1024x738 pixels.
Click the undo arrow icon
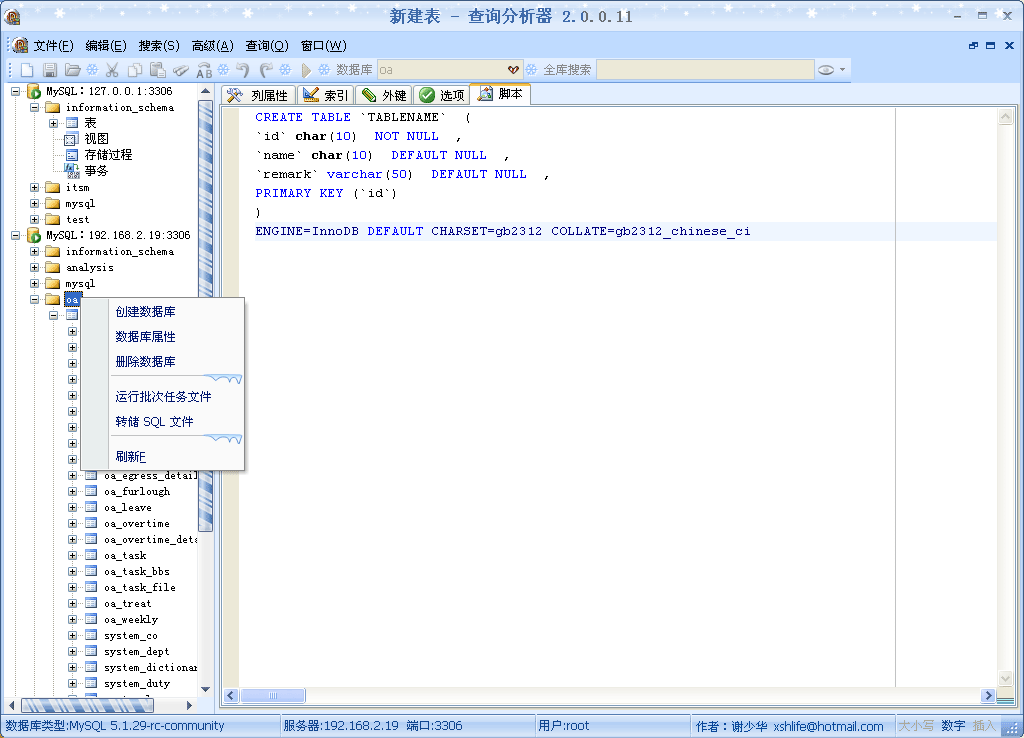(243, 70)
